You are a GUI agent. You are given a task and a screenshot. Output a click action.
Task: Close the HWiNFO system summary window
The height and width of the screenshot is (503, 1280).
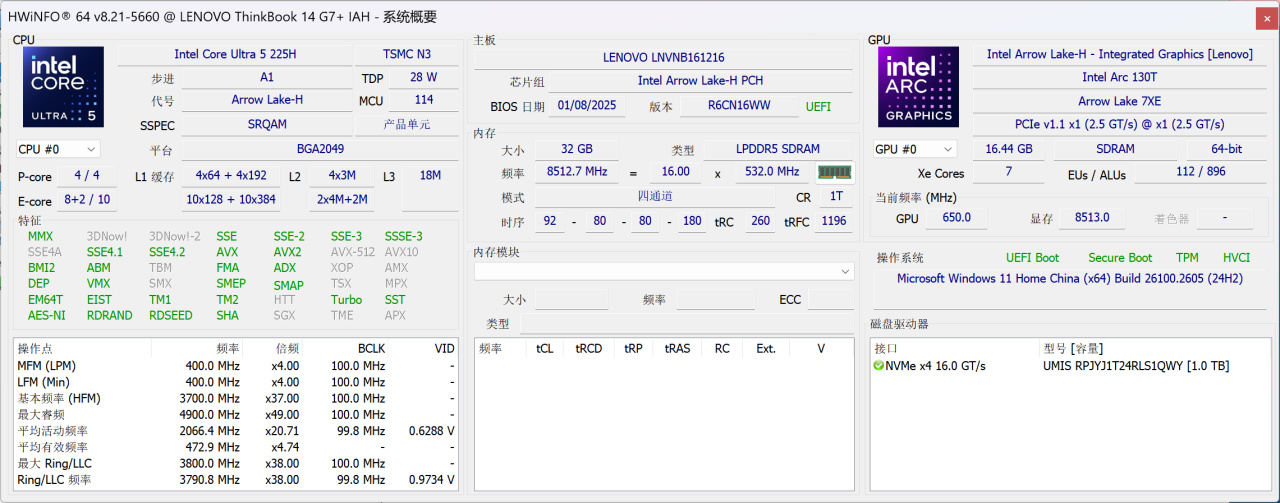click(x=1266, y=17)
